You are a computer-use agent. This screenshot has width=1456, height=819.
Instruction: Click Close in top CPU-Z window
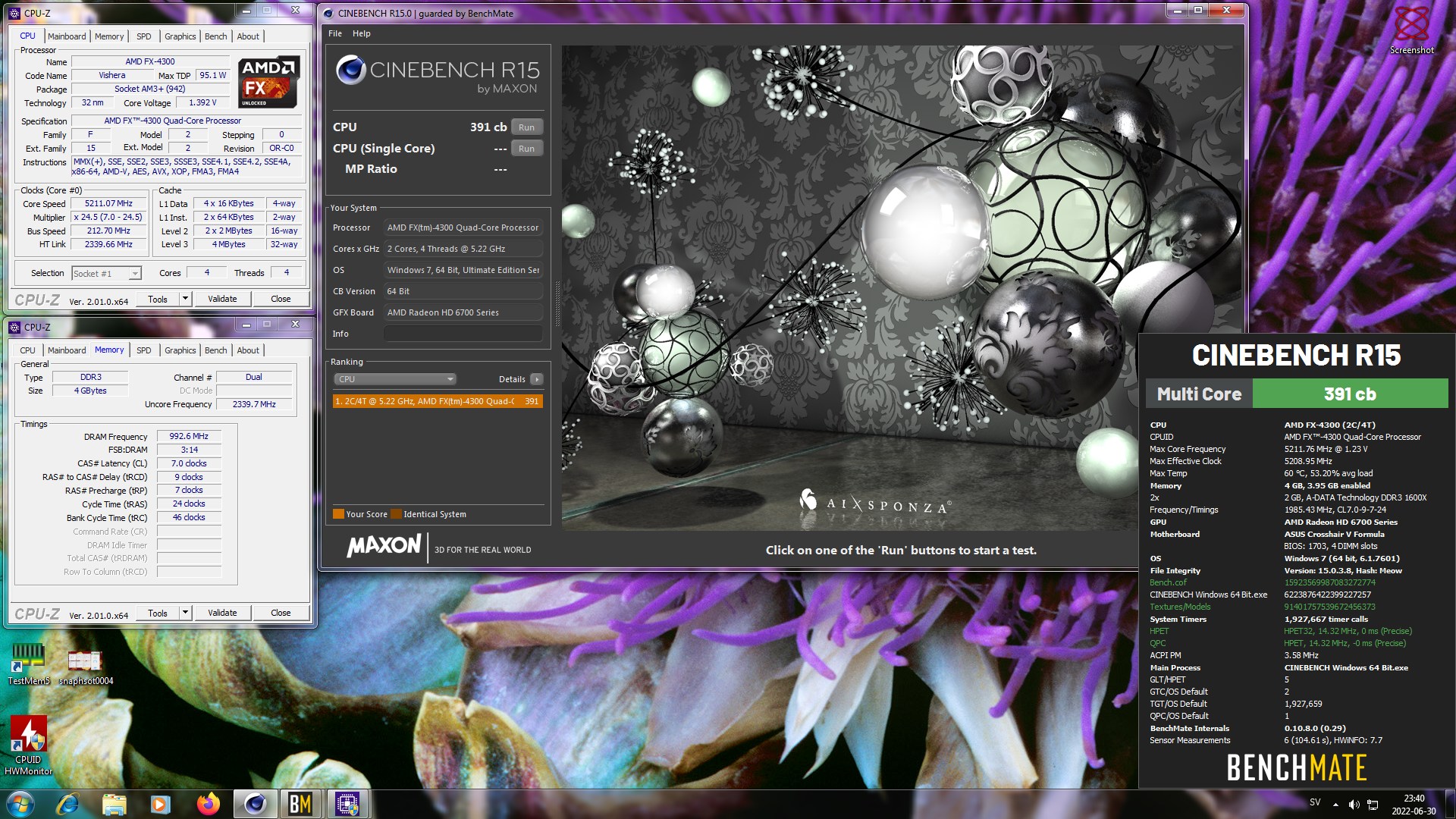pyautogui.click(x=281, y=299)
